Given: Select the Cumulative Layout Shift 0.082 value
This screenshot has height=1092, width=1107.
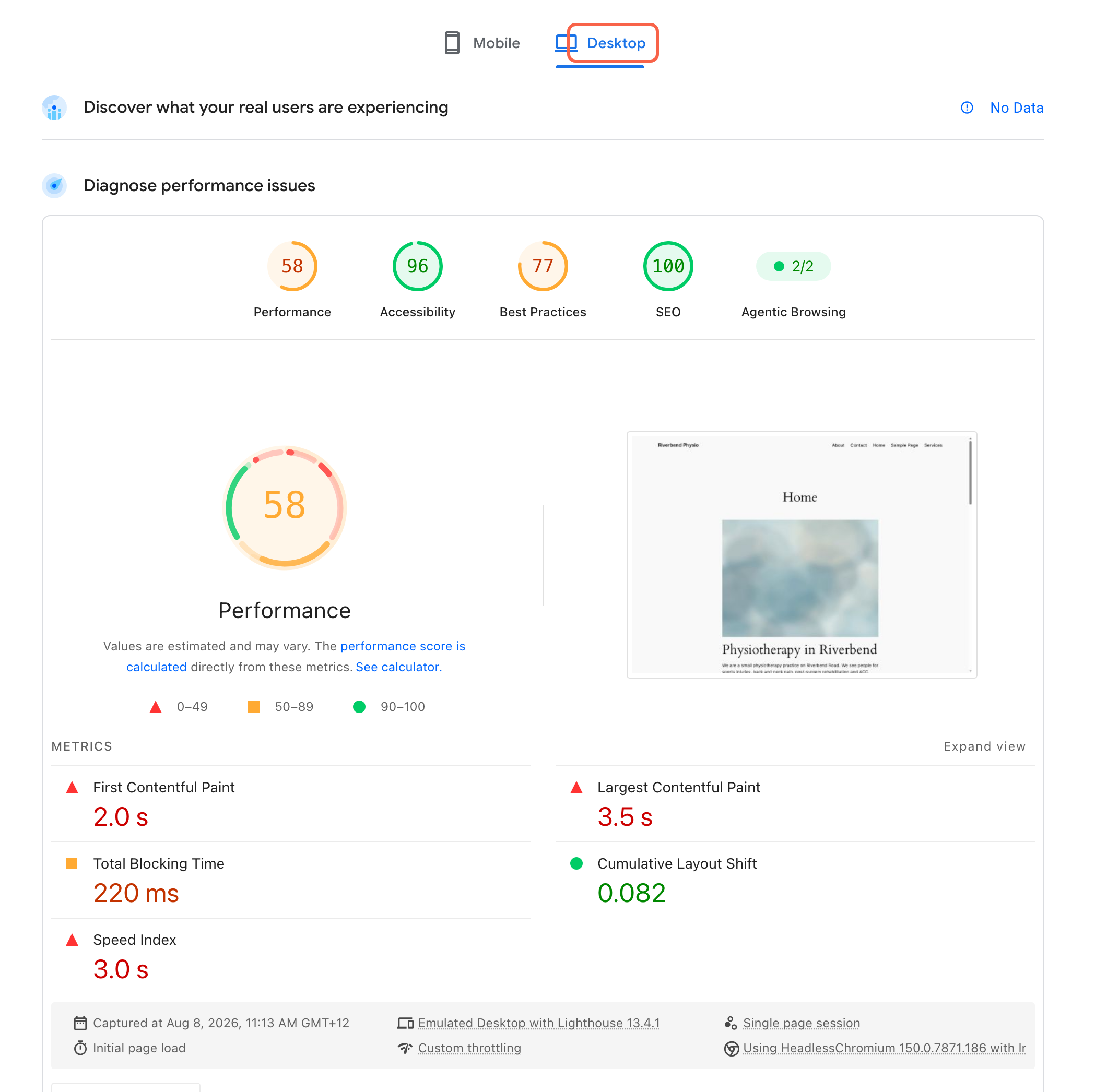Looking at the screenshot, I should (631, 893).
